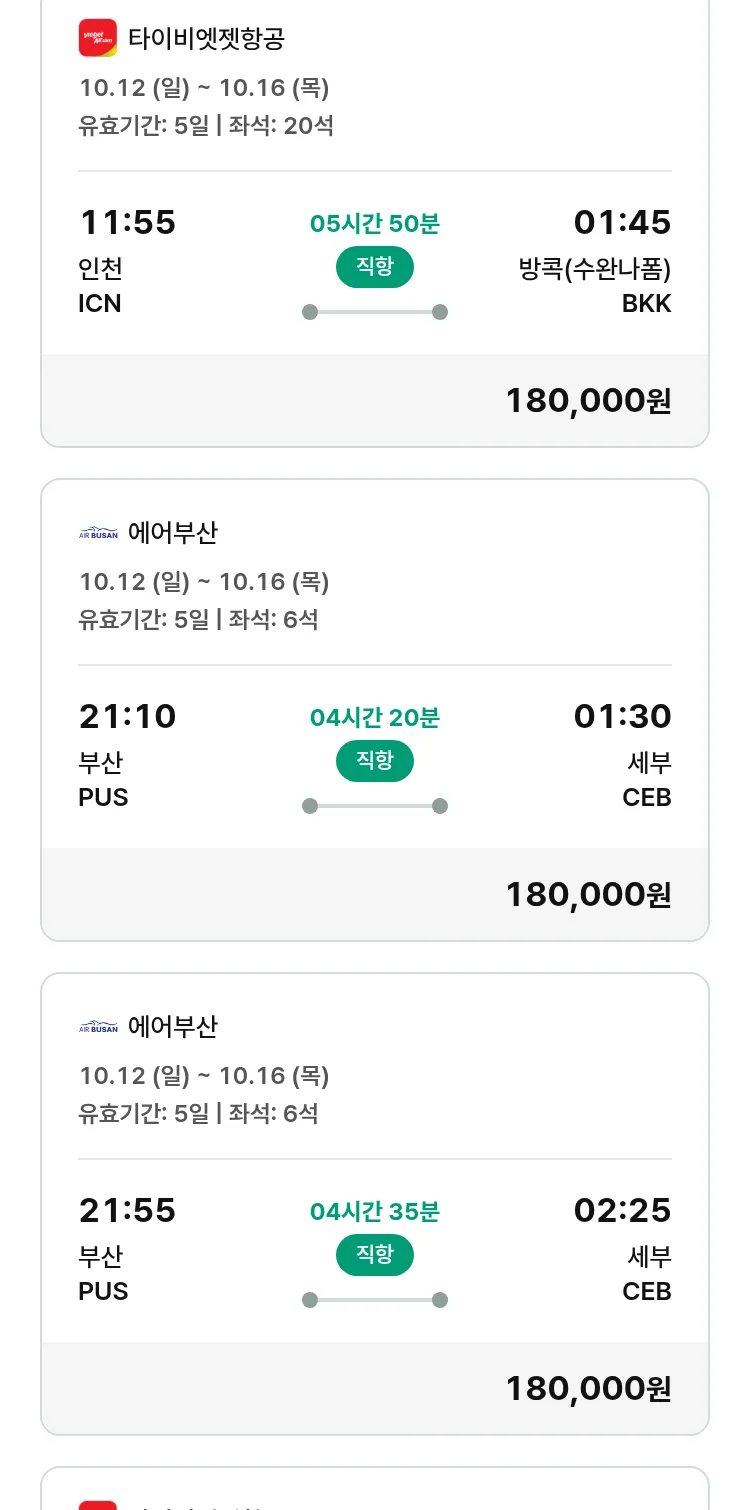Click the 11:55 Incheon departure time

[127, 222]
